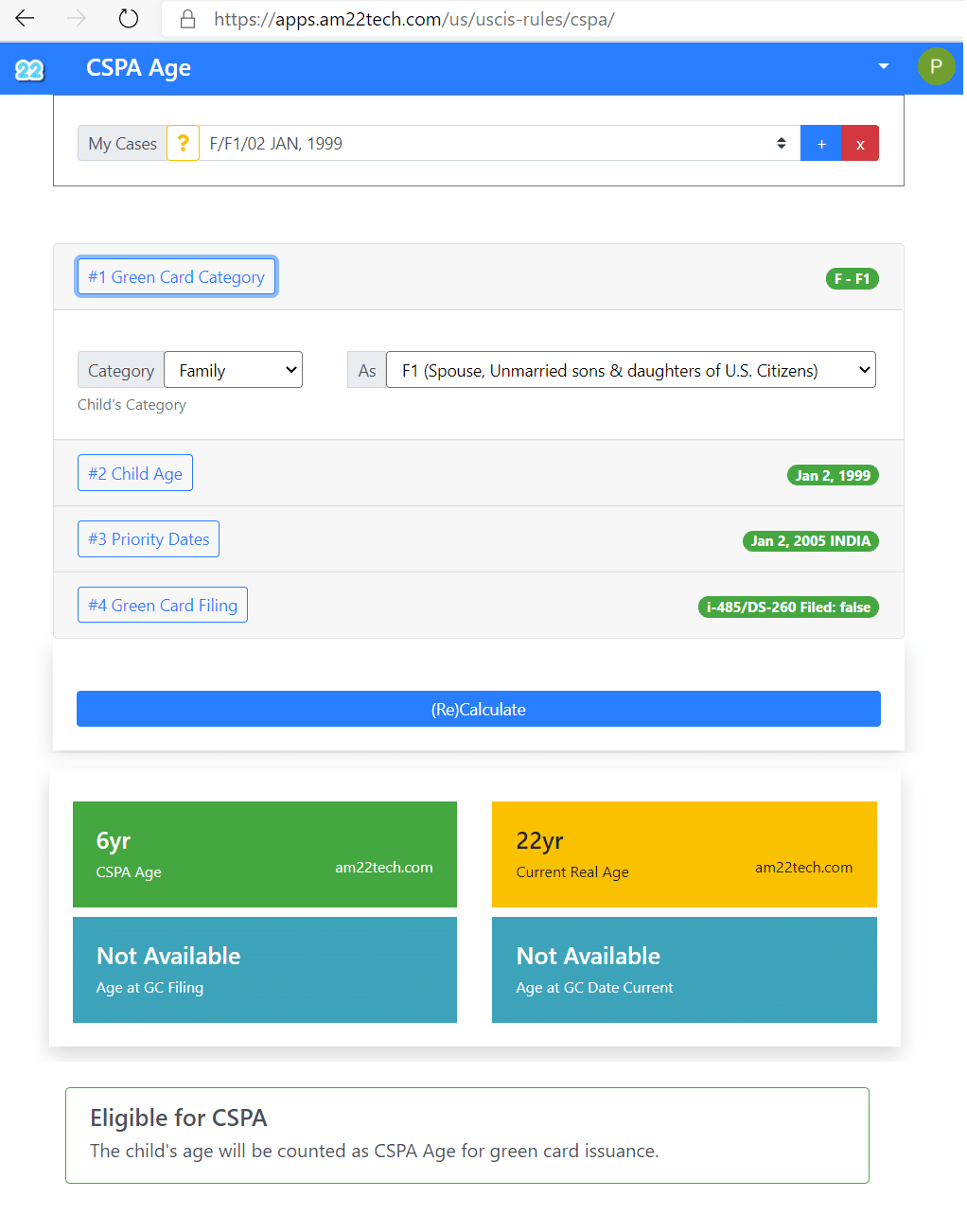Add a new case with plus button
Image resolution: width=967 pixels, height=1232 pixels.
pos(820,144)
